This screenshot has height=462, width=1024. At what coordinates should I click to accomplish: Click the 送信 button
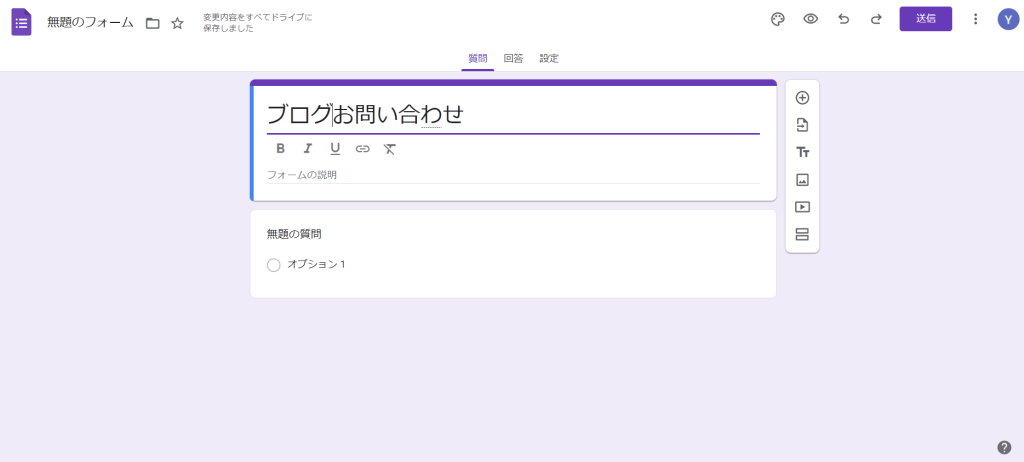pos(925,19)
